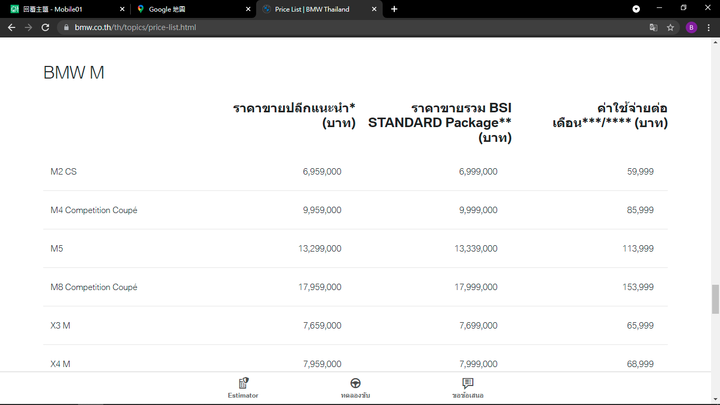The height and width of the screenshot is (405, 720).
Task: Click the M8 monthly cost 153,999
Action: 638,287
